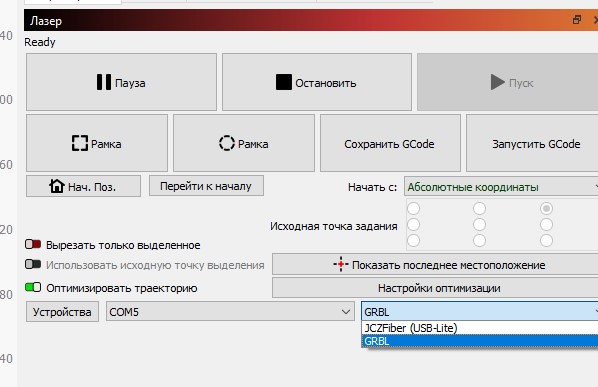Click the Ready status text

pyautogui.click(x=40, y=42)
